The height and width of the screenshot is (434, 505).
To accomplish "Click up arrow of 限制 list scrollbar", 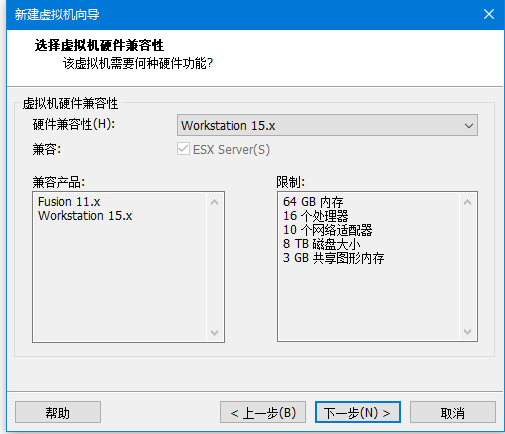I will coord(467,202).
